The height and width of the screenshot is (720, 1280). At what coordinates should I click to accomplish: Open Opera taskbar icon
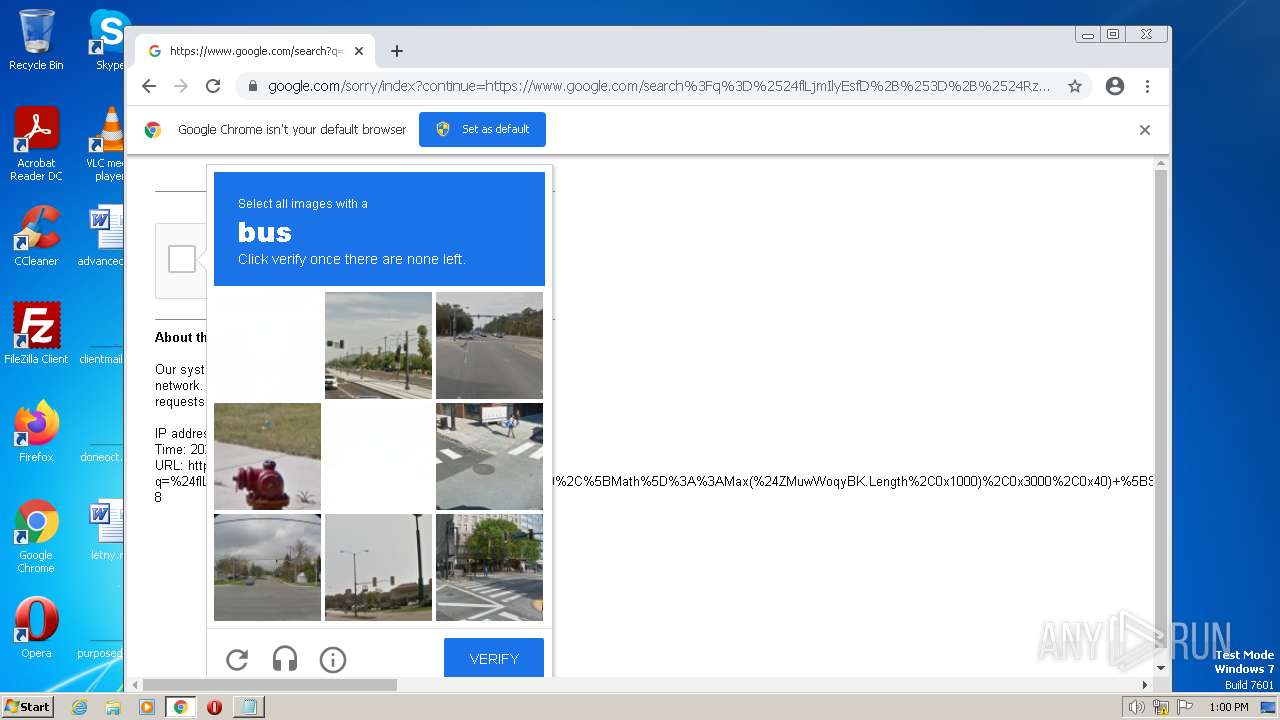[x=214, y=707]
